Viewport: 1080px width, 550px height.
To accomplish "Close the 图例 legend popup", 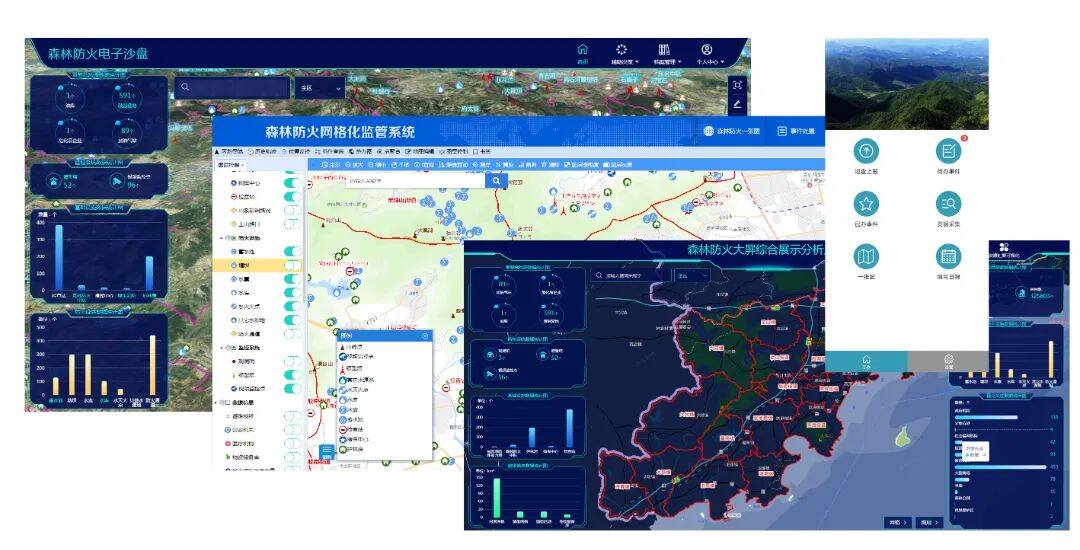I will (425, 336).
